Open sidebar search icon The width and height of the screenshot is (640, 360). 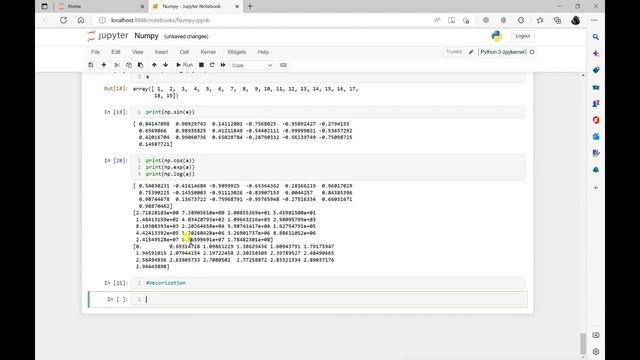tap(596, 37)
